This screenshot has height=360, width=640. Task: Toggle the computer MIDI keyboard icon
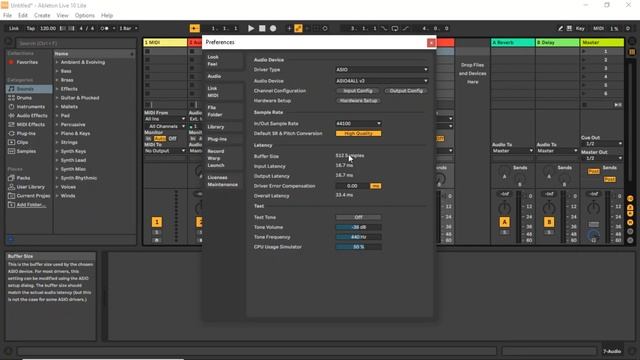point(569,29)
